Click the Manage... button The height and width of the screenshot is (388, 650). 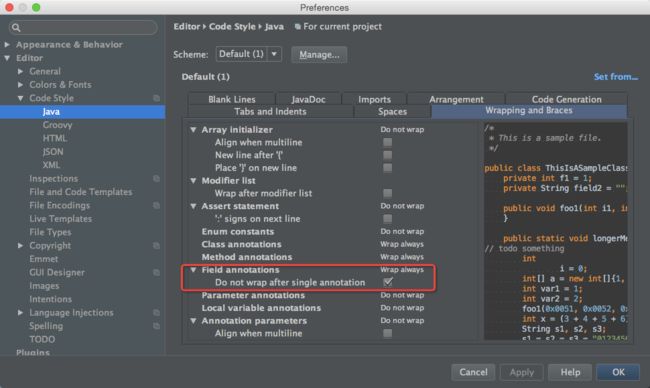pos(319,54)
